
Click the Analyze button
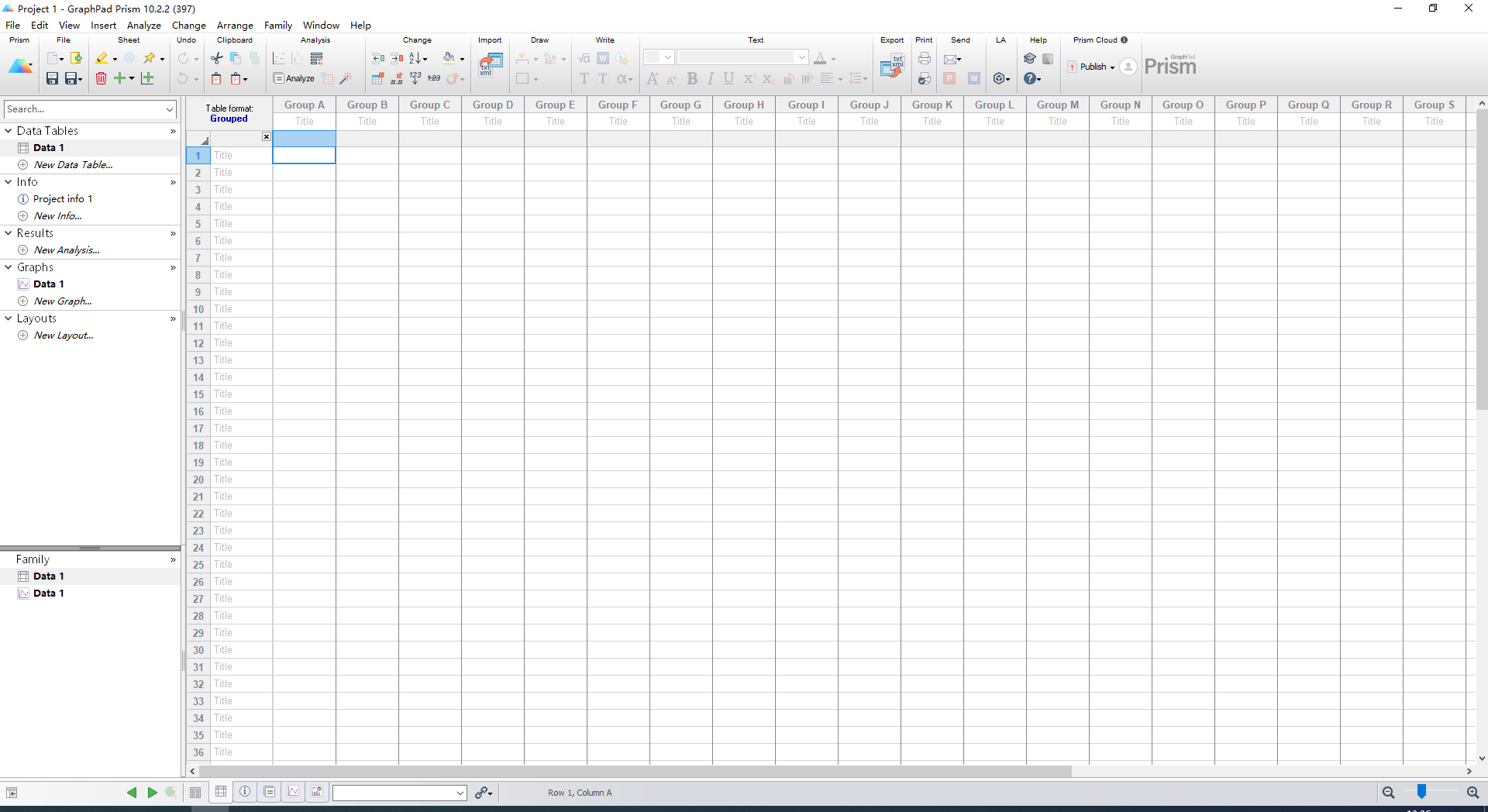(x=294, y=78)
